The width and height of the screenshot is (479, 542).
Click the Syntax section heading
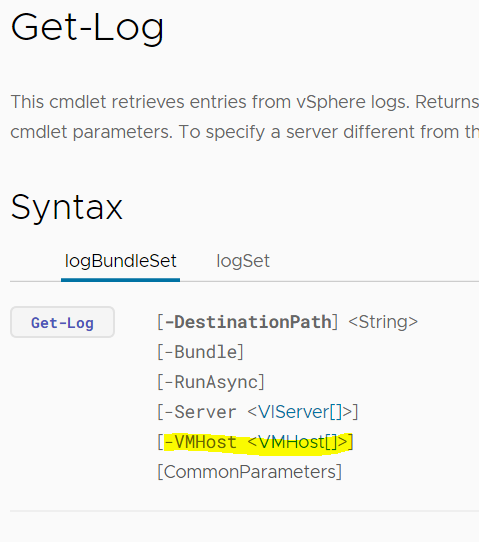tap(67, 207)
